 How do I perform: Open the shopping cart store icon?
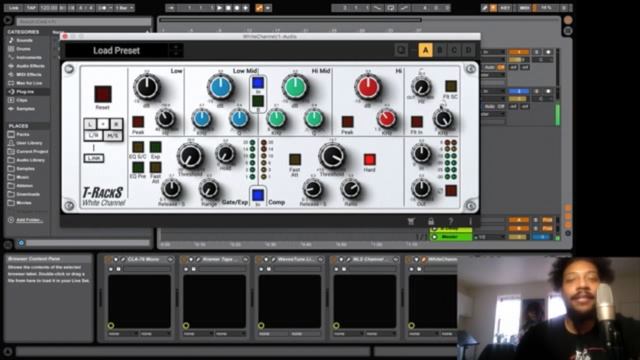click(411, 221)
